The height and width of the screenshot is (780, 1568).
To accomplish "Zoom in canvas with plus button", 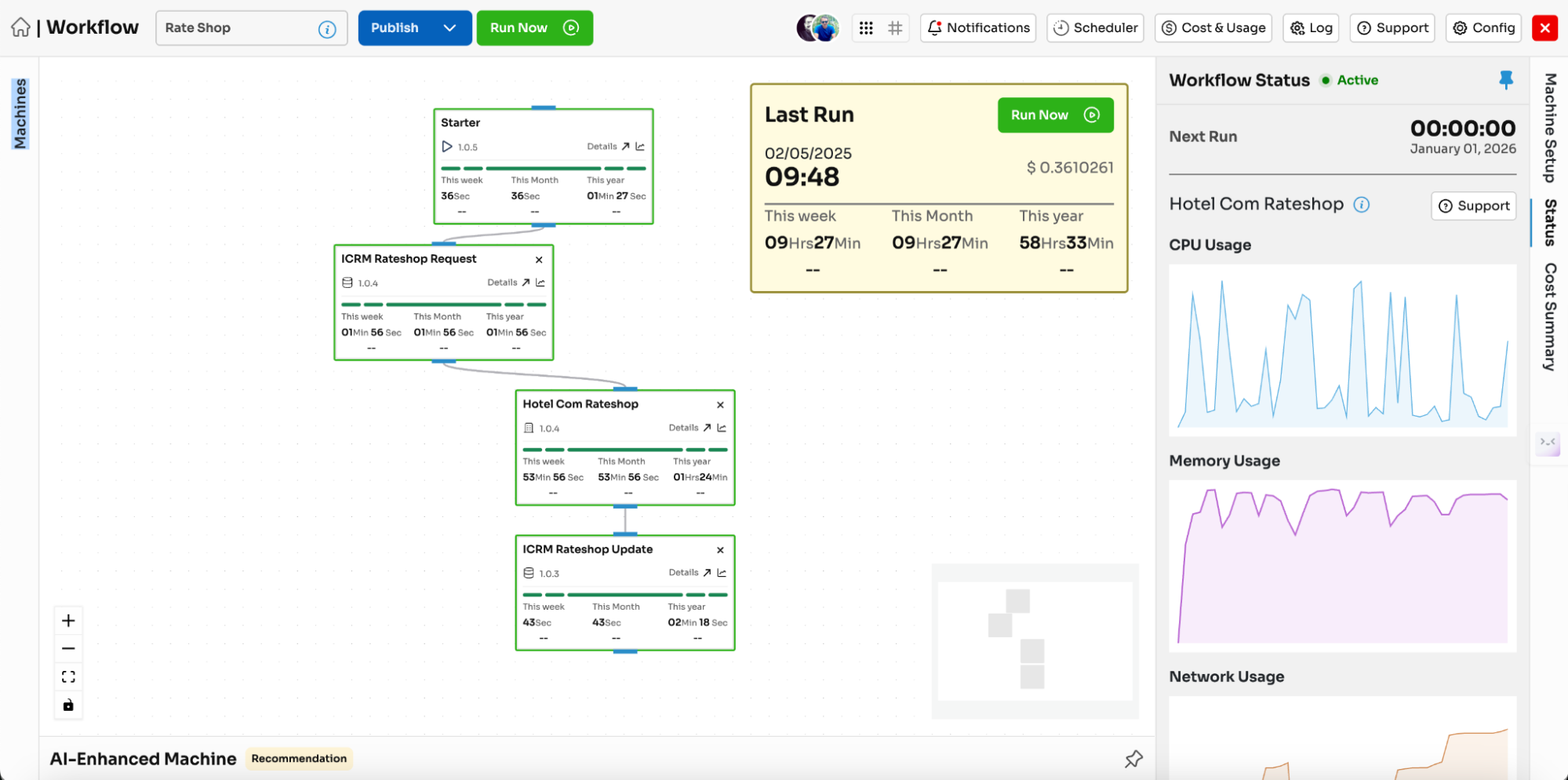I will tap(68, 621).
